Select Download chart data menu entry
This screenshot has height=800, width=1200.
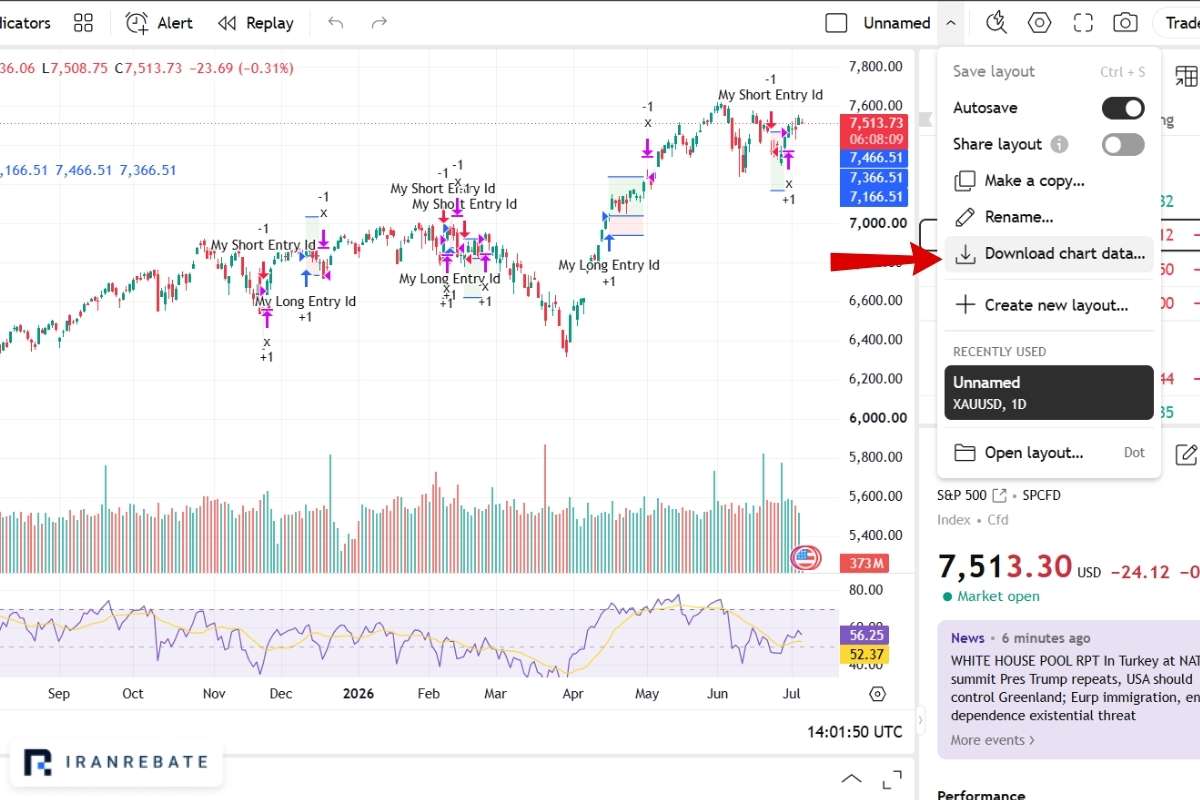tap(1049, 254)
